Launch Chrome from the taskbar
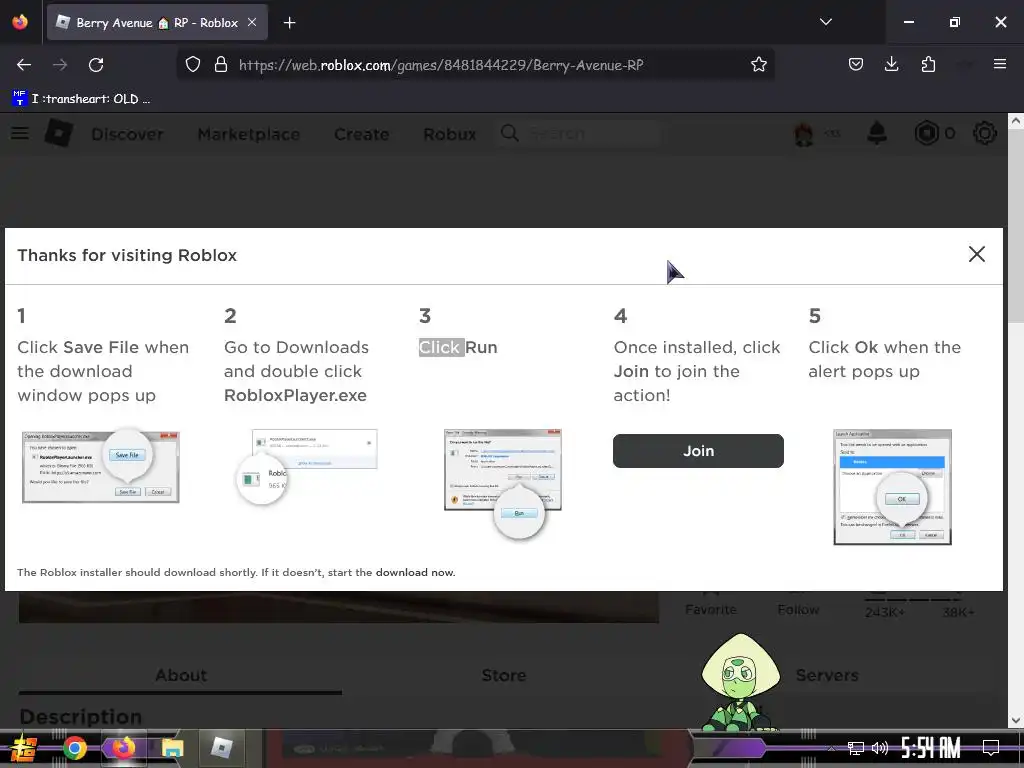This screenshot has width=1024, height=768. 74,748
